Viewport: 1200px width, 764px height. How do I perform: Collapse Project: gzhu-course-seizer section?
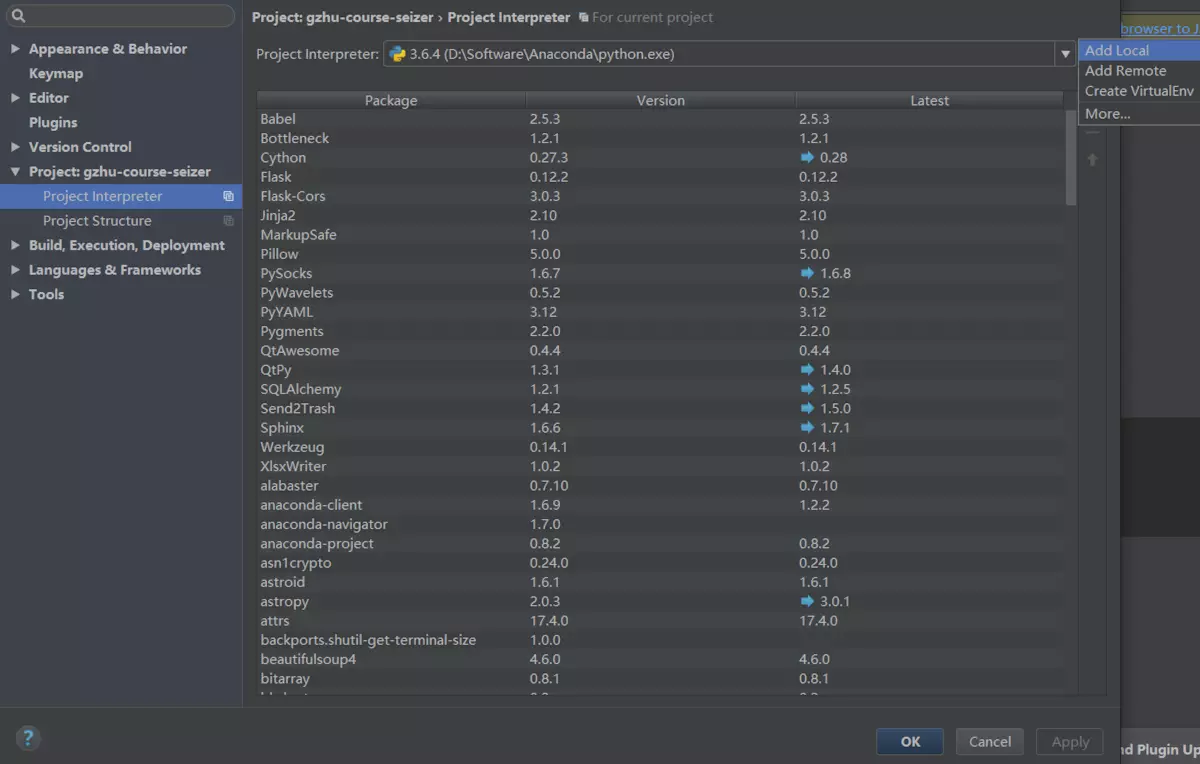tap(15, 172)
